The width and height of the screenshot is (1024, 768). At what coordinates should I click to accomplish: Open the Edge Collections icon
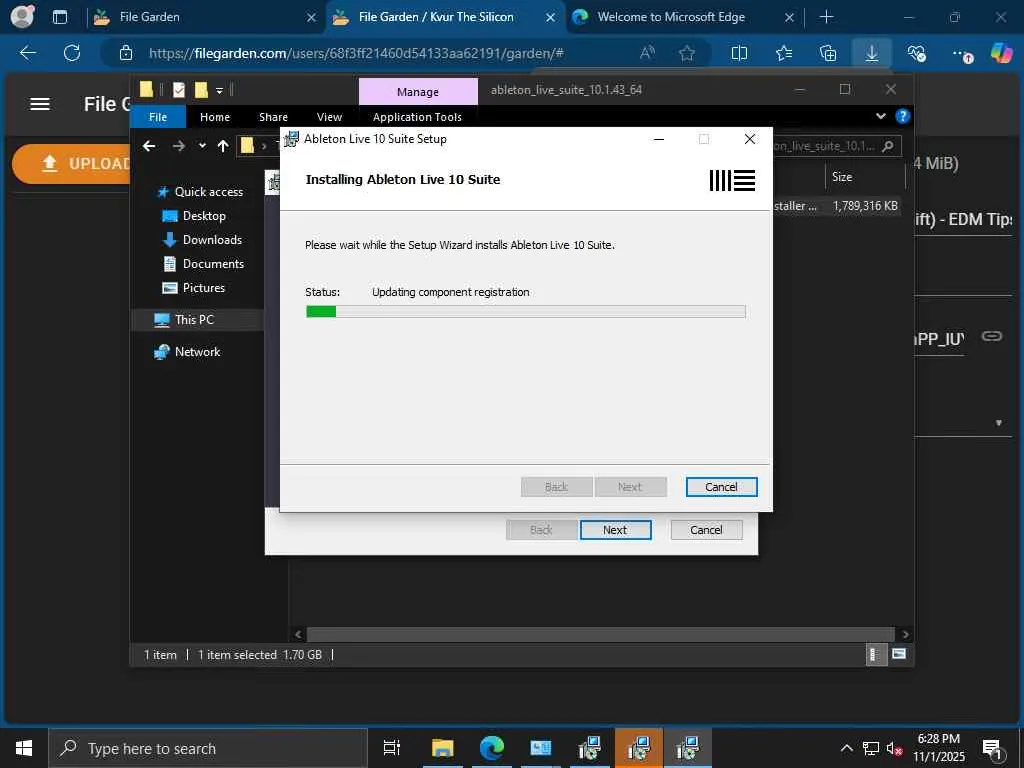tap(827, 54)
